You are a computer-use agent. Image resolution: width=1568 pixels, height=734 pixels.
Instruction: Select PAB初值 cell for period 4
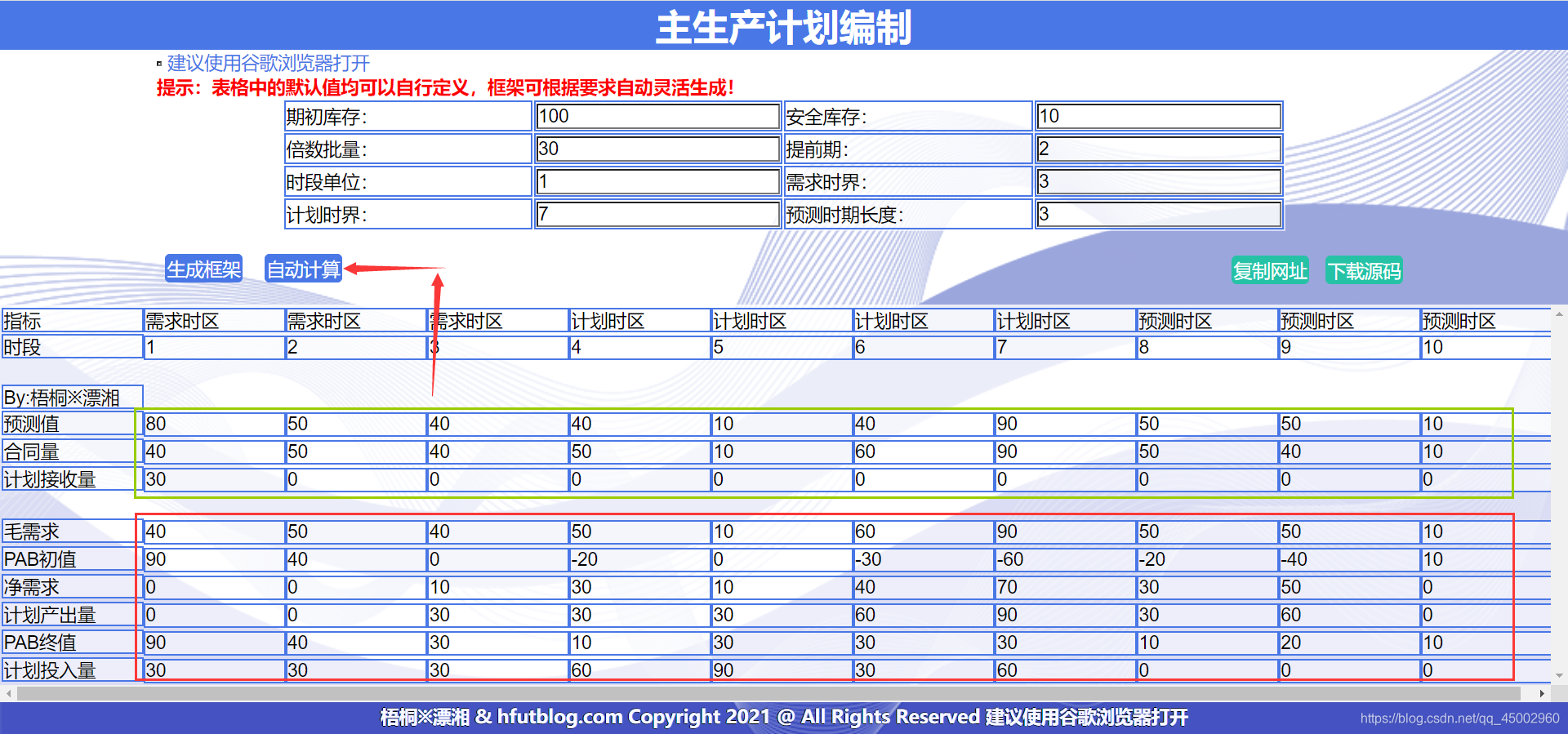[640, 559]
